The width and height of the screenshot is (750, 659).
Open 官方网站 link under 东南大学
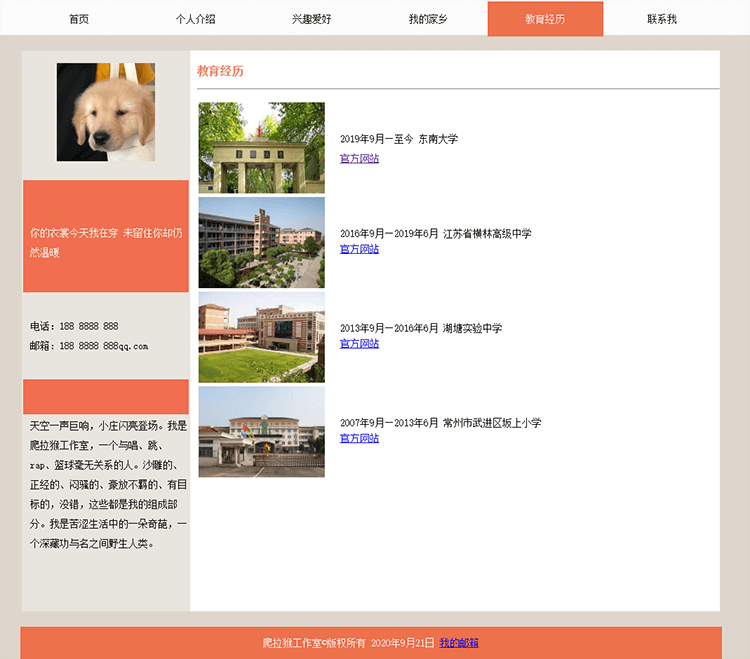(359, 158)
